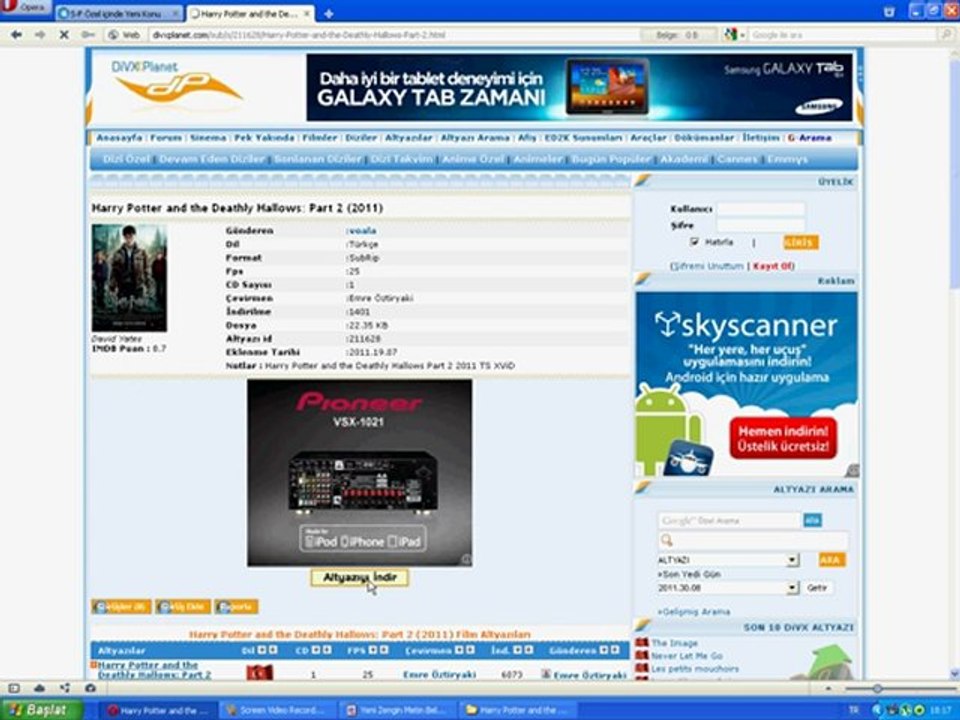960x720 pixels.
Task: Click the skyscanner Hemen indirin button
Action: point(783,438)
